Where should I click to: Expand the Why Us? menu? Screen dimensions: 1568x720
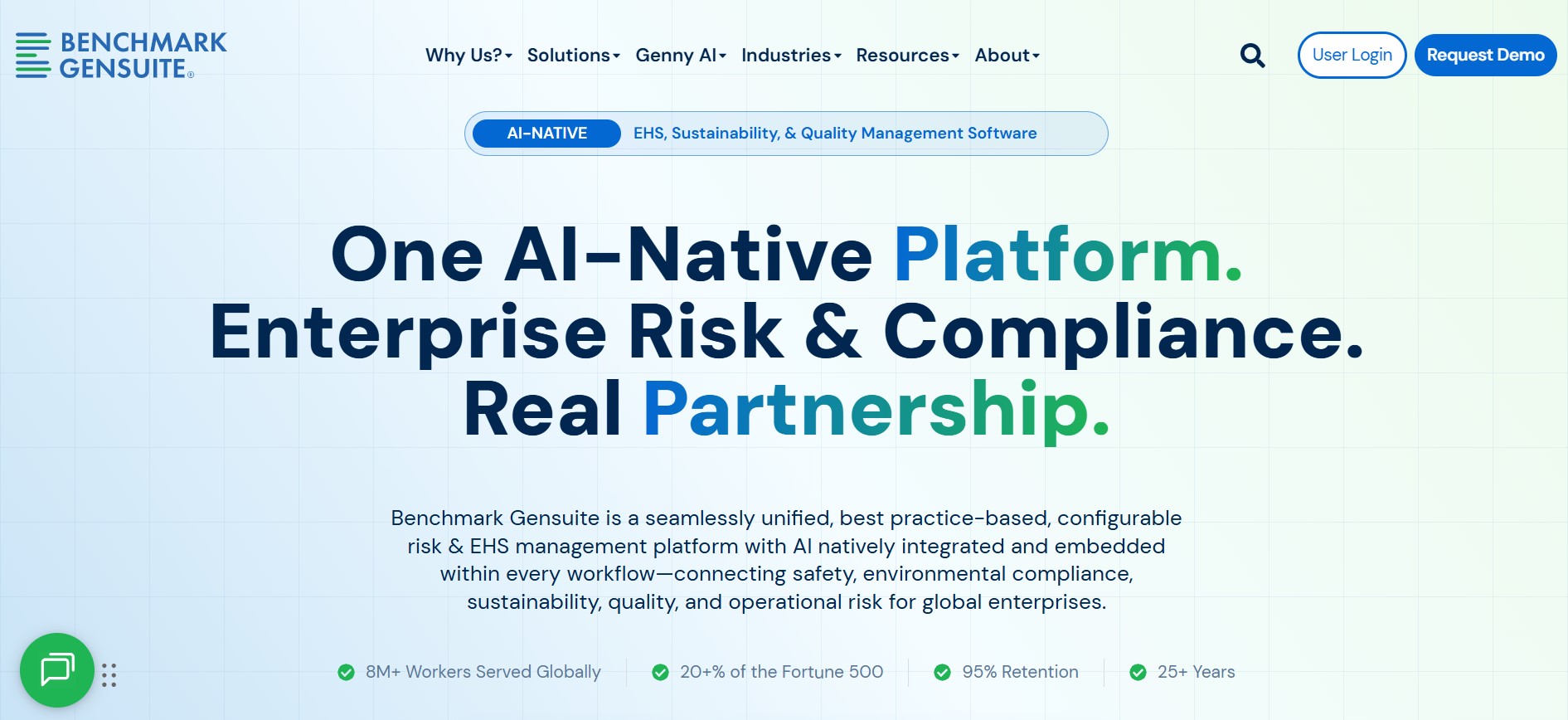click(468, 56)
